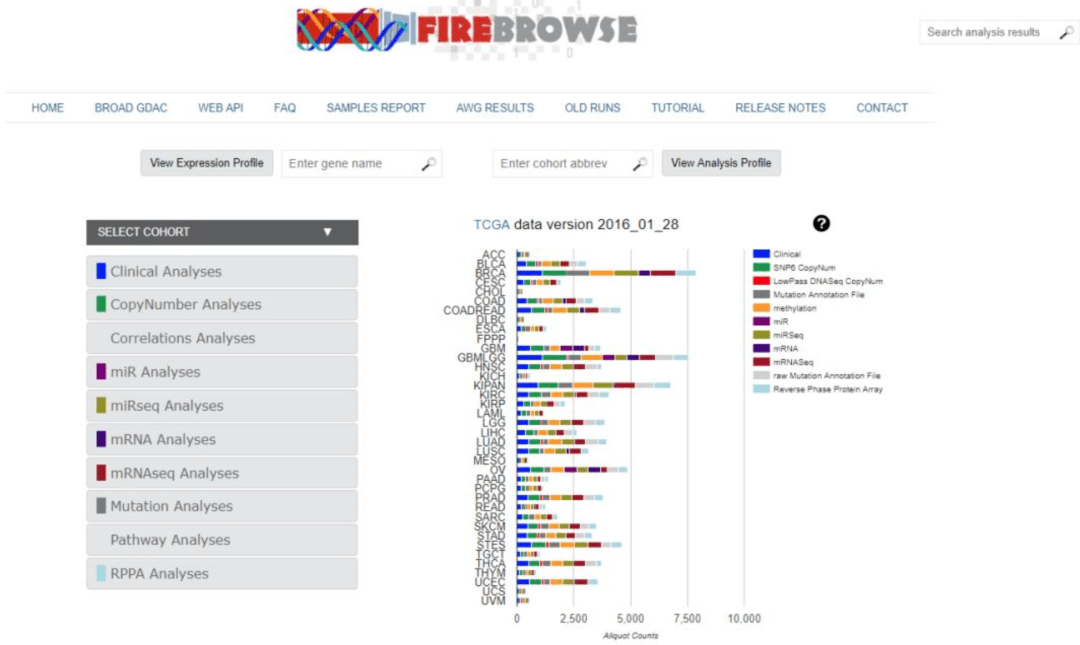Click the dark red mRNASeq legend swatch
Screen dimensions: 1080x645
[761, 362]
